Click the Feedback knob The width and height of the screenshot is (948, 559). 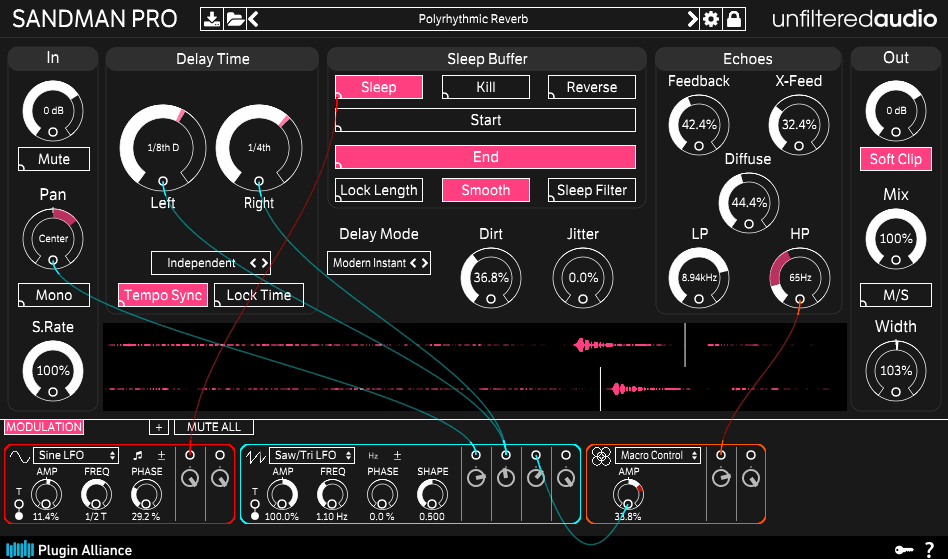click(699, 125)
